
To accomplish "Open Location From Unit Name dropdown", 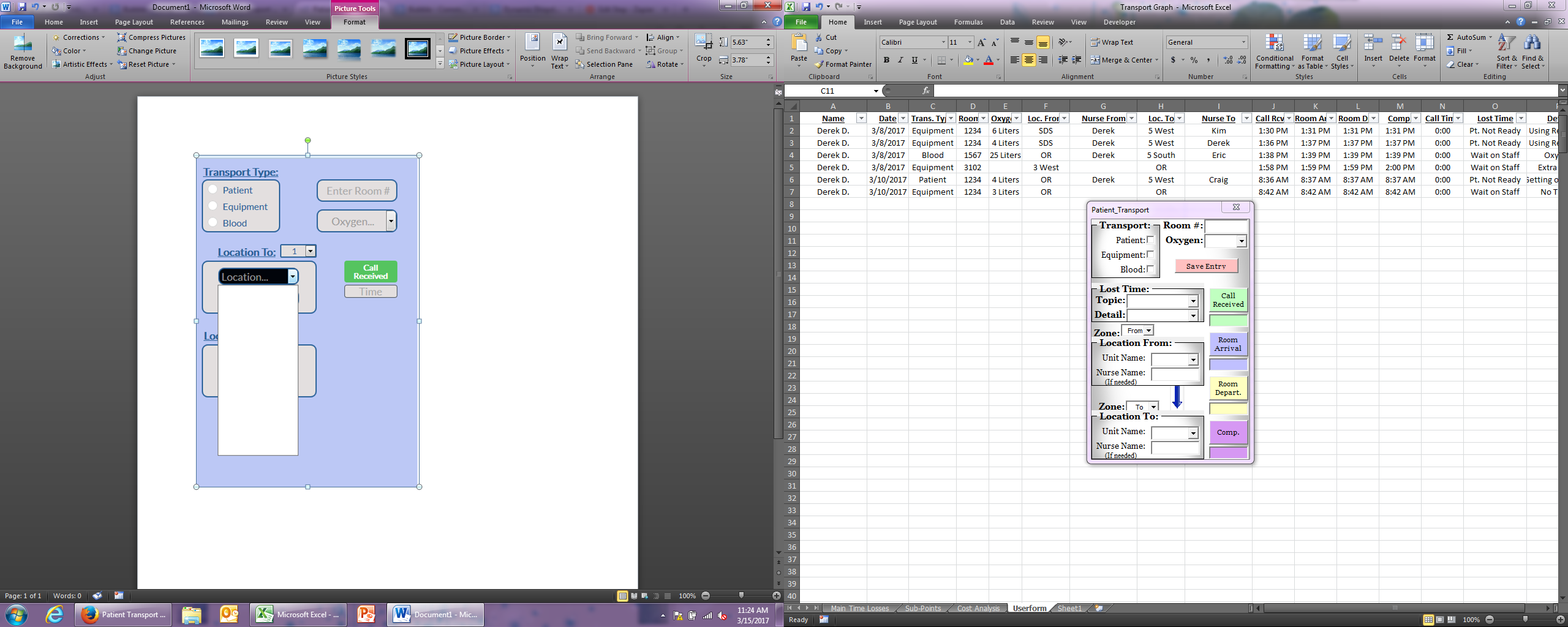I will coord(1193,360).
